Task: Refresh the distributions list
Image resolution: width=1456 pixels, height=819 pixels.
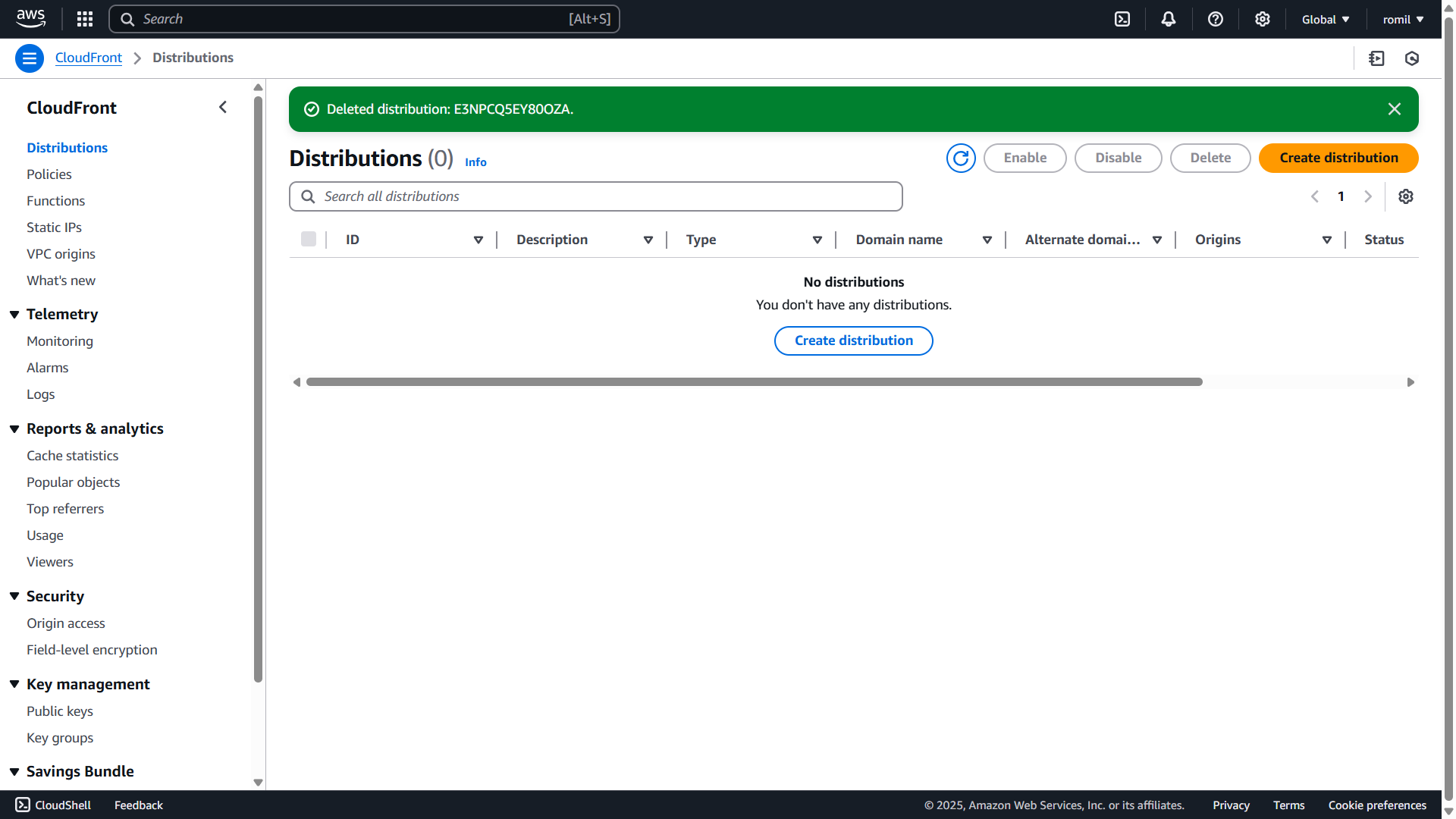Action: pos(961,158)
